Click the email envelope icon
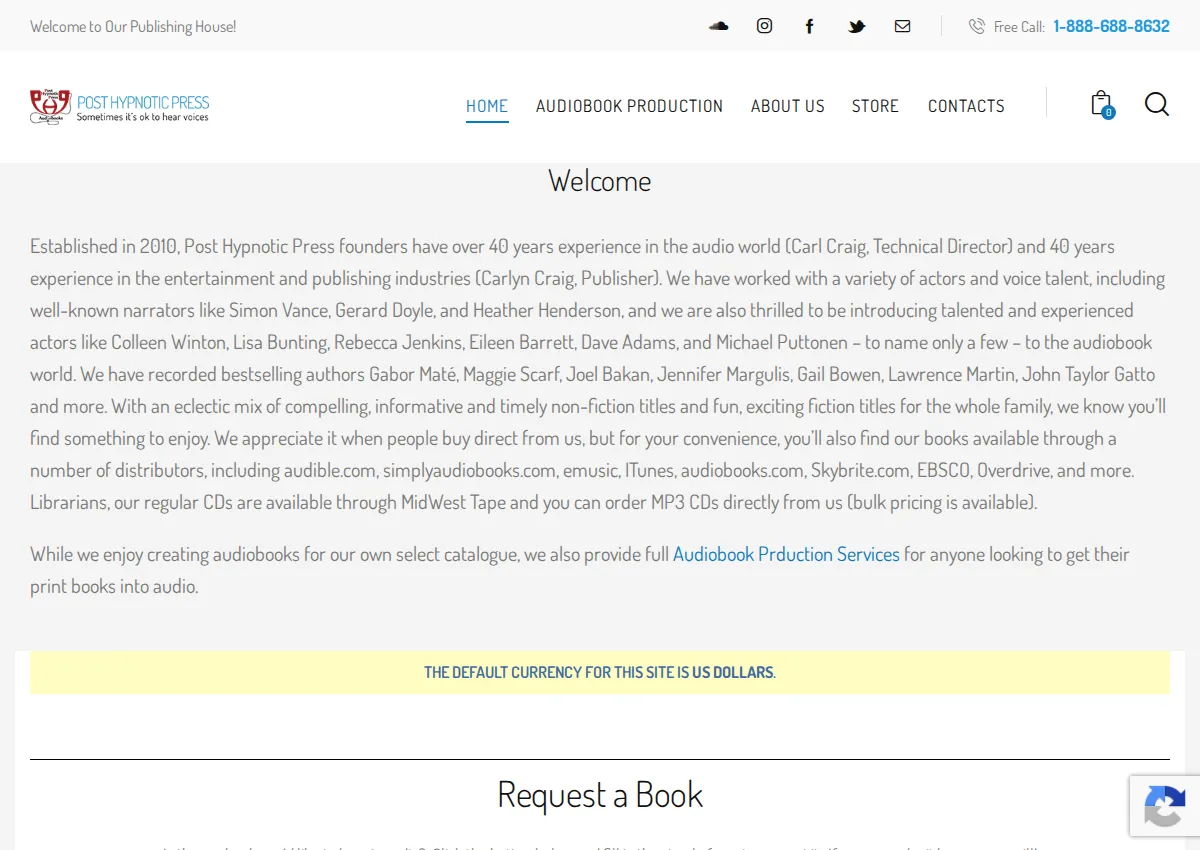 point(902,26)
